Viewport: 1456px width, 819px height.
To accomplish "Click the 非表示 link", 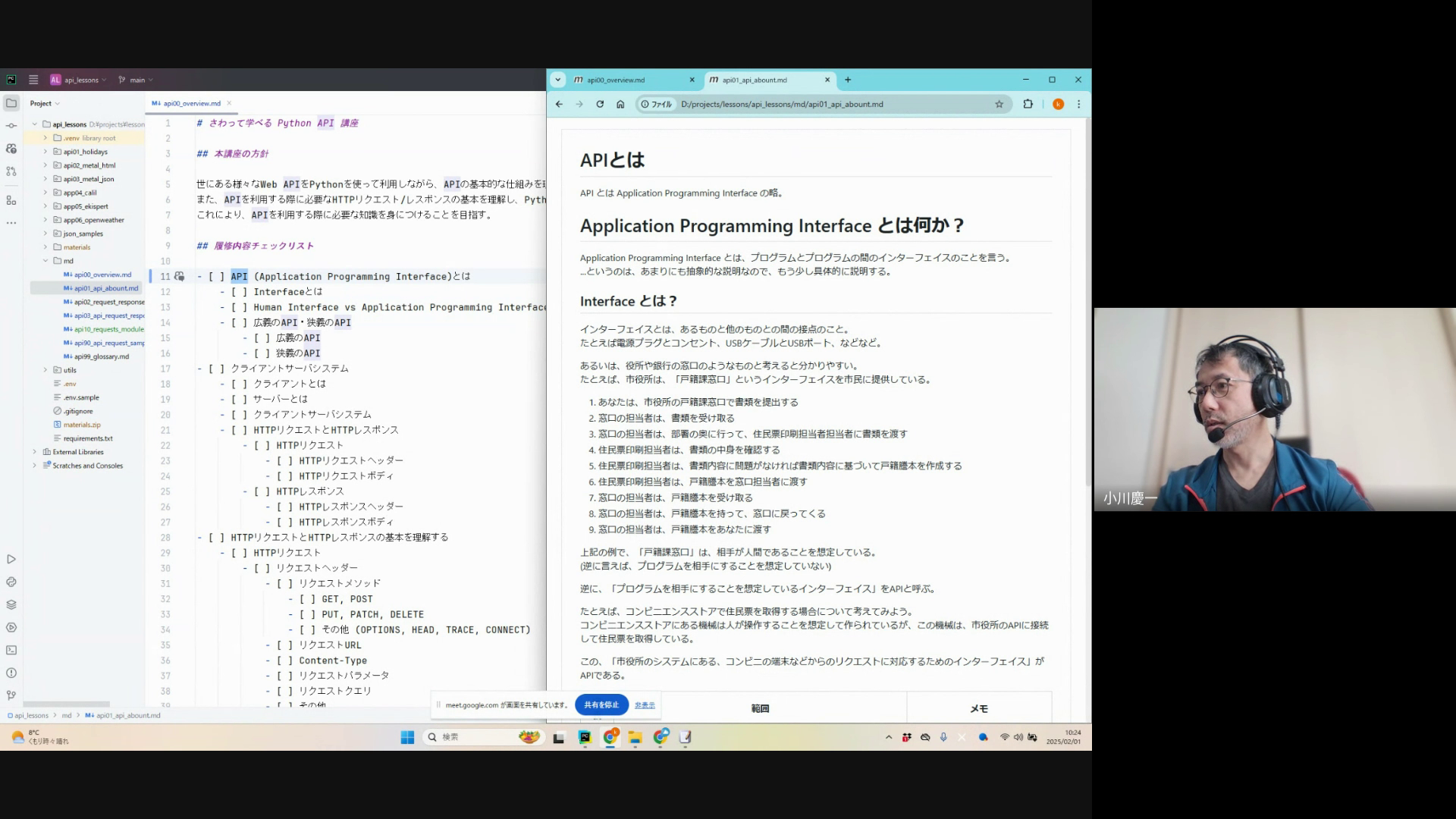I will pyautogui.click(x=645, y=704).
